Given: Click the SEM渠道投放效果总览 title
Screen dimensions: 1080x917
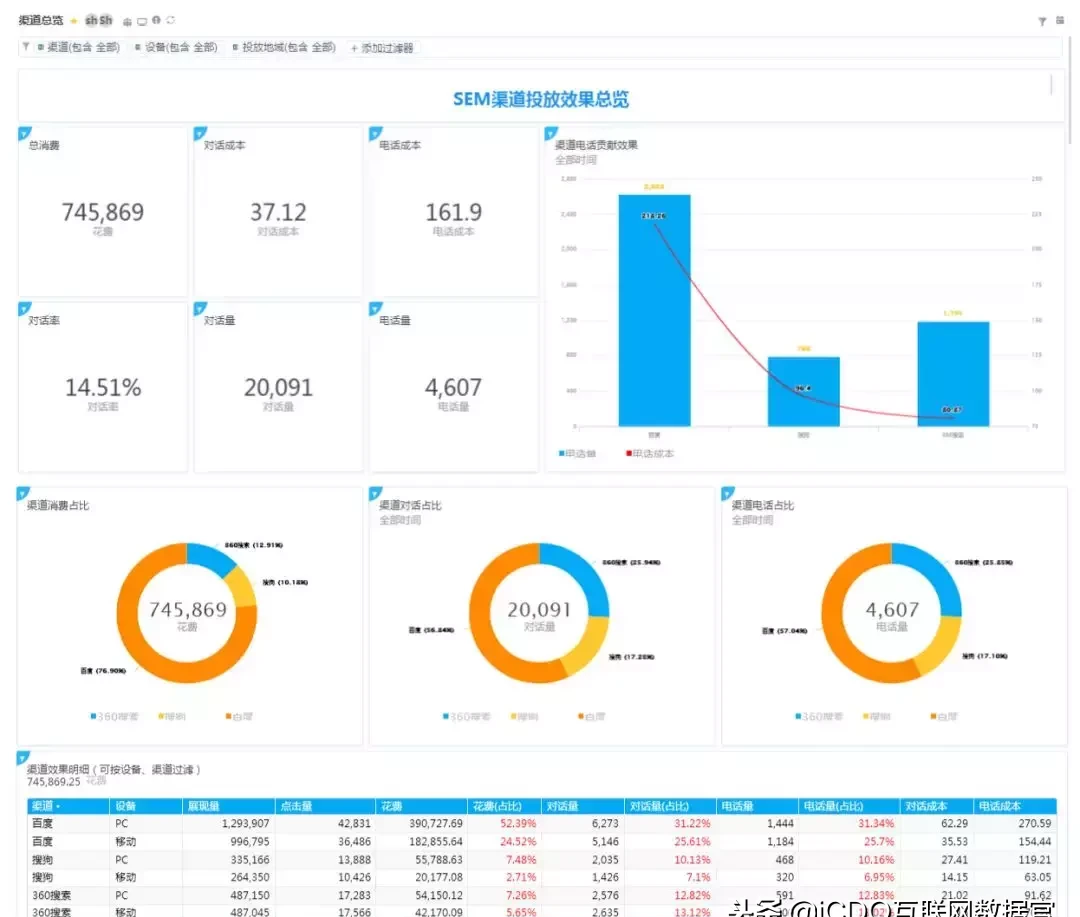Looking at the screenshot, I should click(541, 99).
